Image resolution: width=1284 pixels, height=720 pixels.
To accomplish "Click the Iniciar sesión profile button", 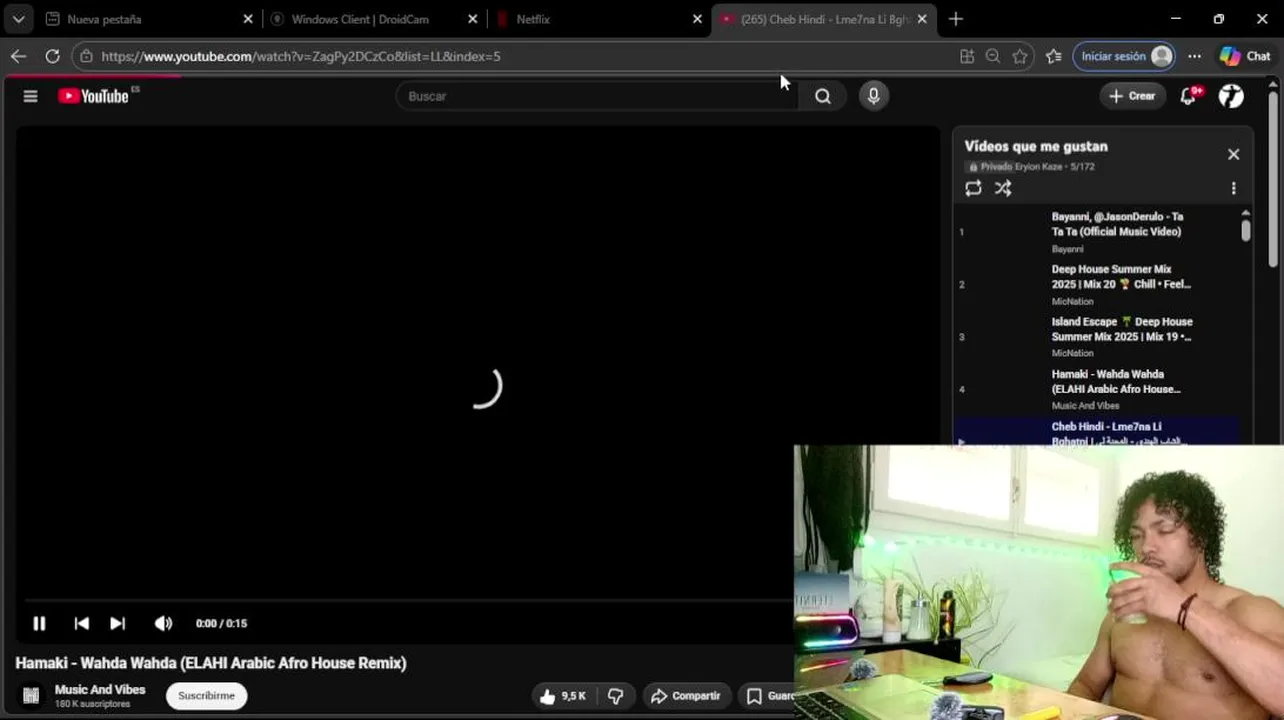I will point(1123,56).
